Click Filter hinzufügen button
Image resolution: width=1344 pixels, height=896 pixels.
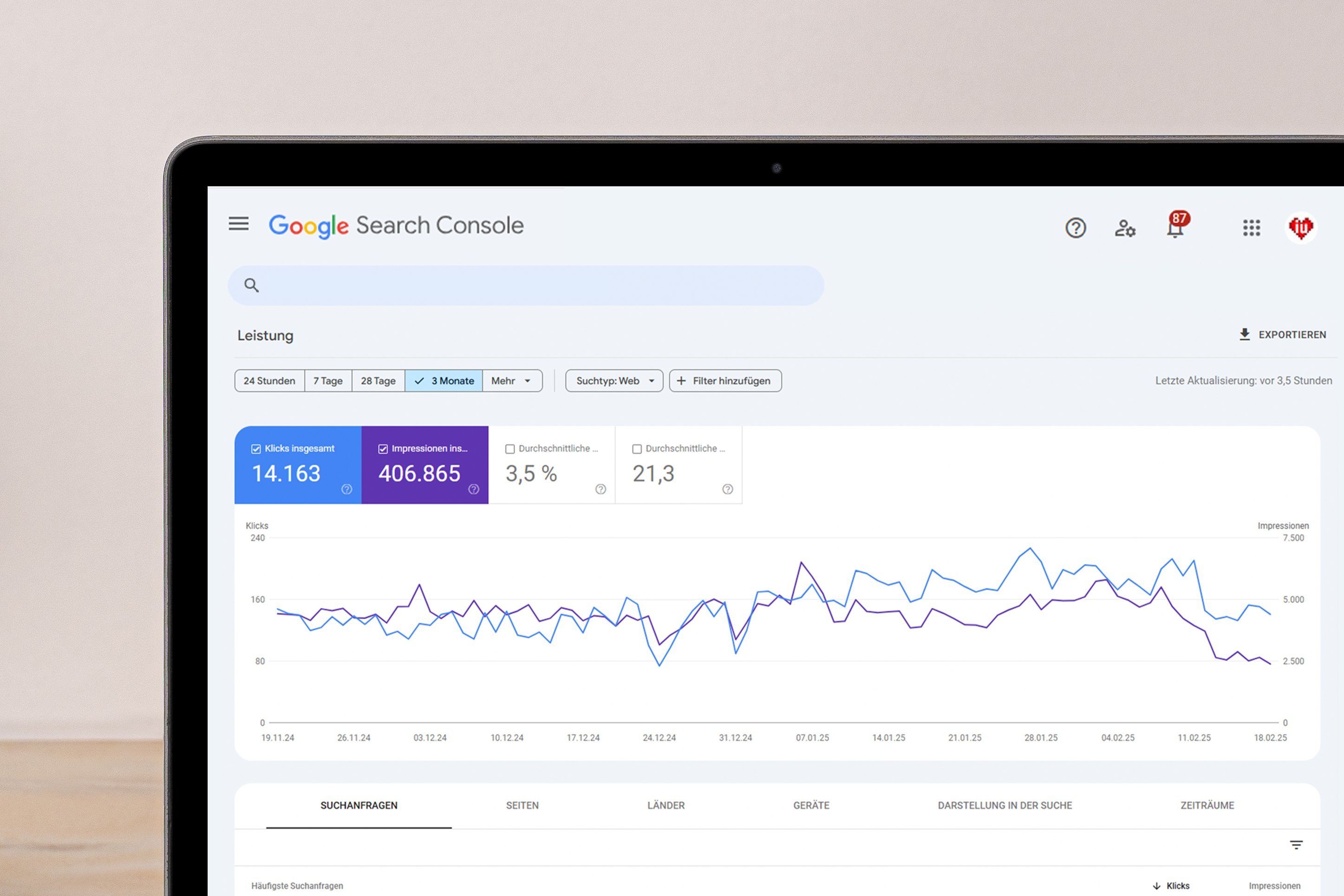(x=725, y=380)
